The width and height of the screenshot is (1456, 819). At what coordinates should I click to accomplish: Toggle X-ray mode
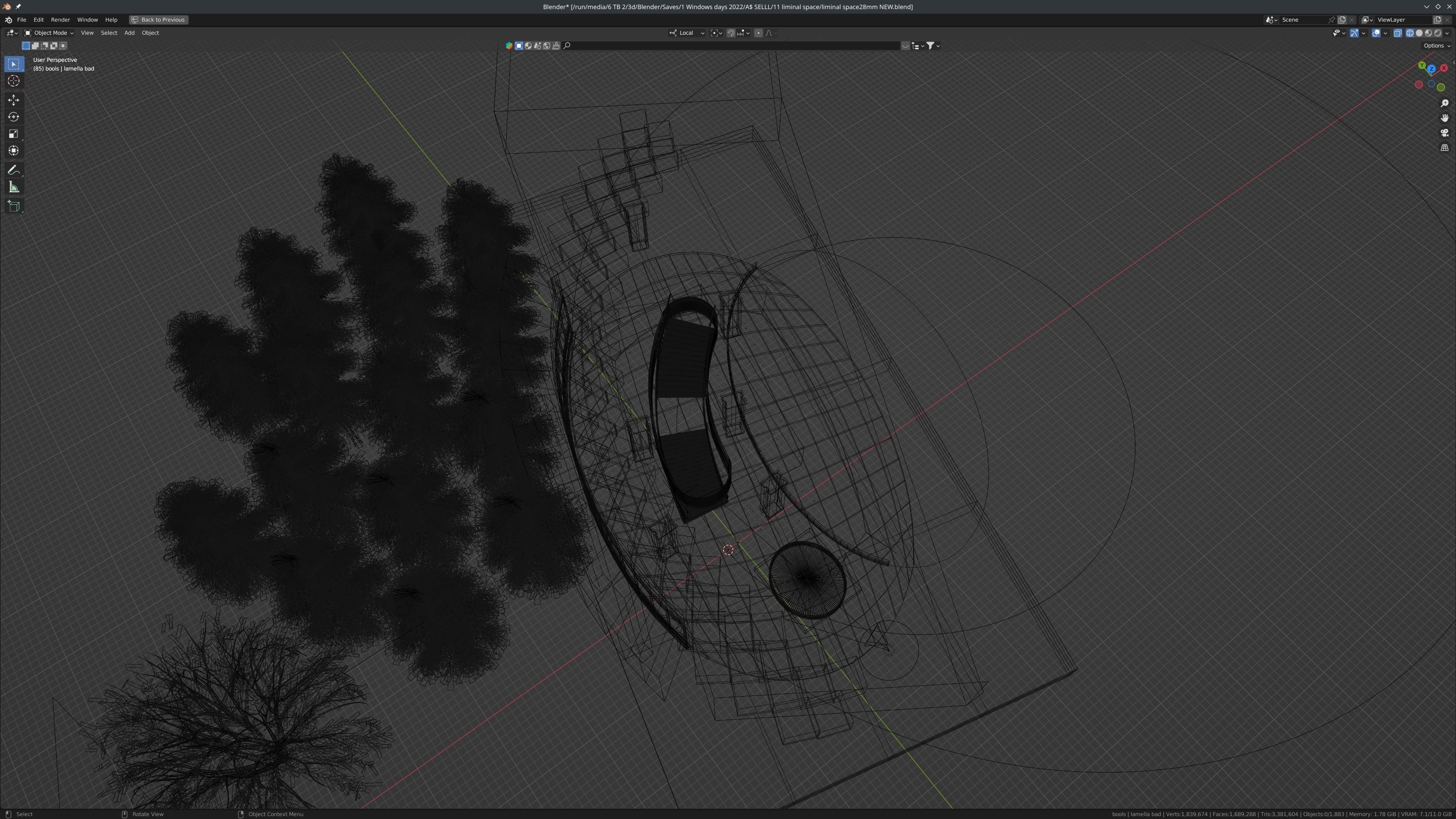click(x=1397, y=33)
